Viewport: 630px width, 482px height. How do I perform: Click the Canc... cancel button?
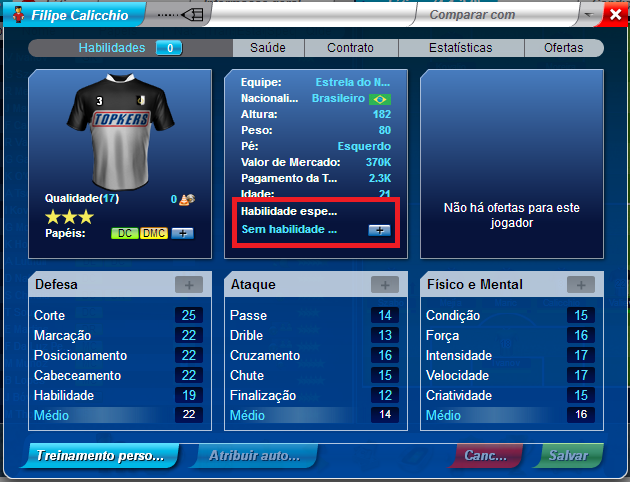tap(486, 455)
